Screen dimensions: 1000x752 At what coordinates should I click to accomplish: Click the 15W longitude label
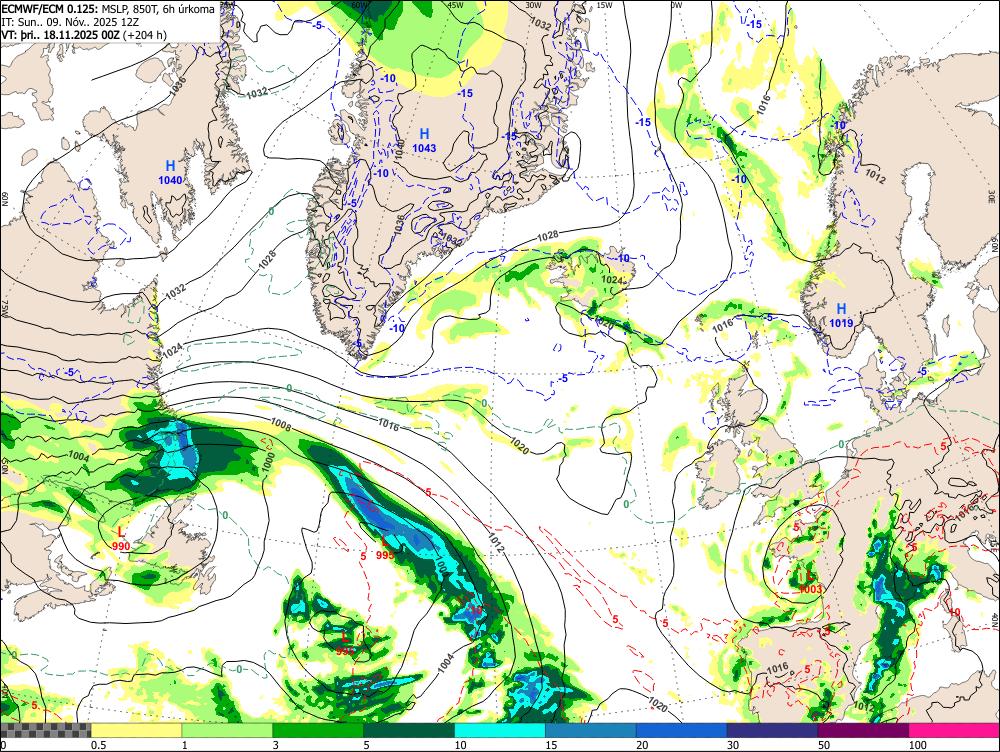click(604, 4)
